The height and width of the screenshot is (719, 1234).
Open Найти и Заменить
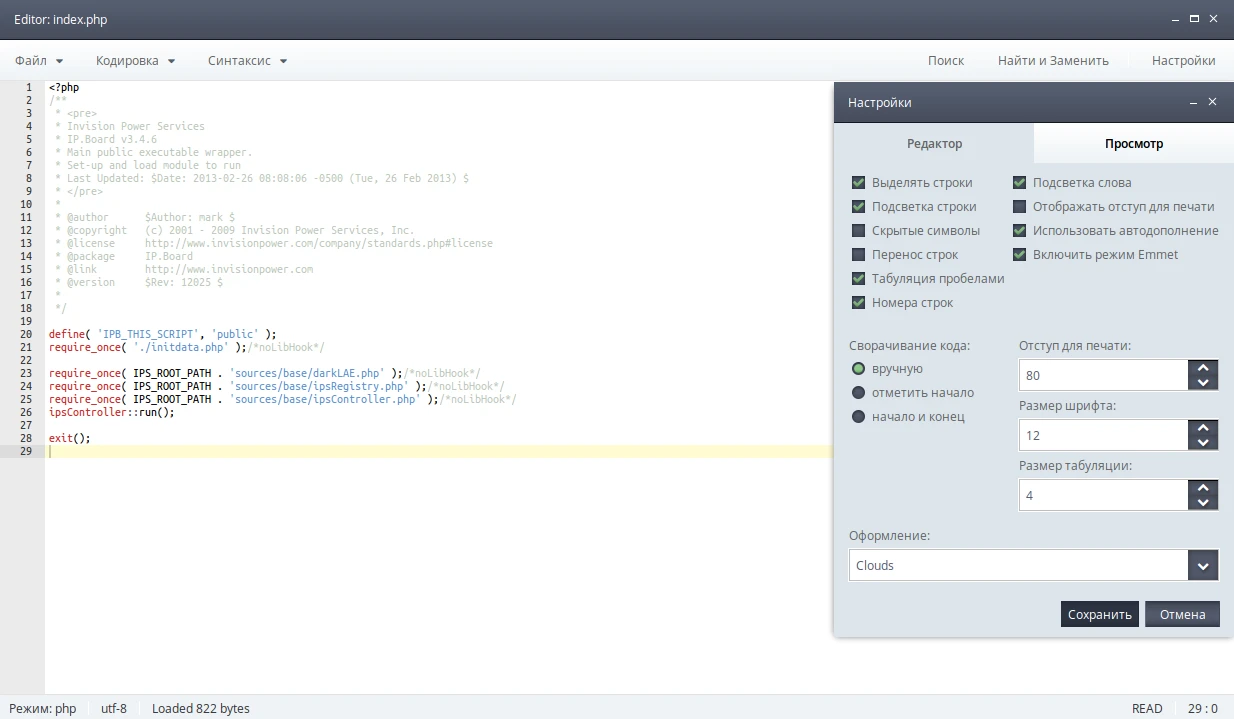coord(1053,61)
